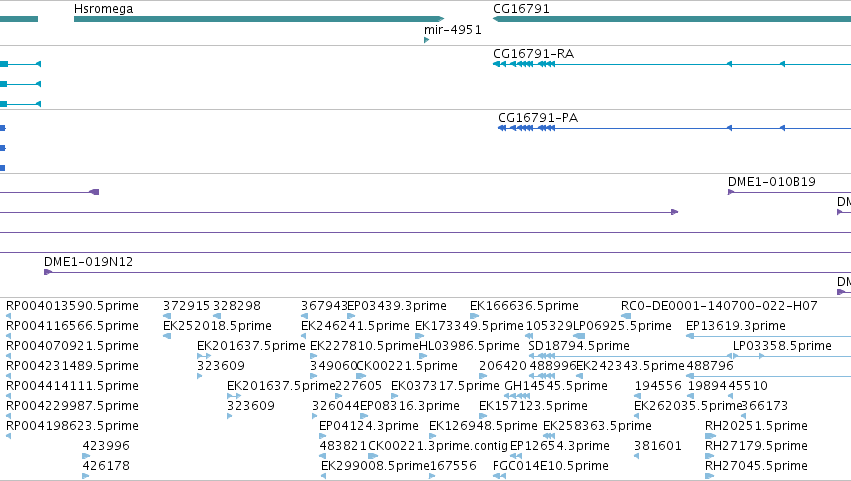Select the 372915 feature
Screen dimensions: 851x481
click(186, 306)
